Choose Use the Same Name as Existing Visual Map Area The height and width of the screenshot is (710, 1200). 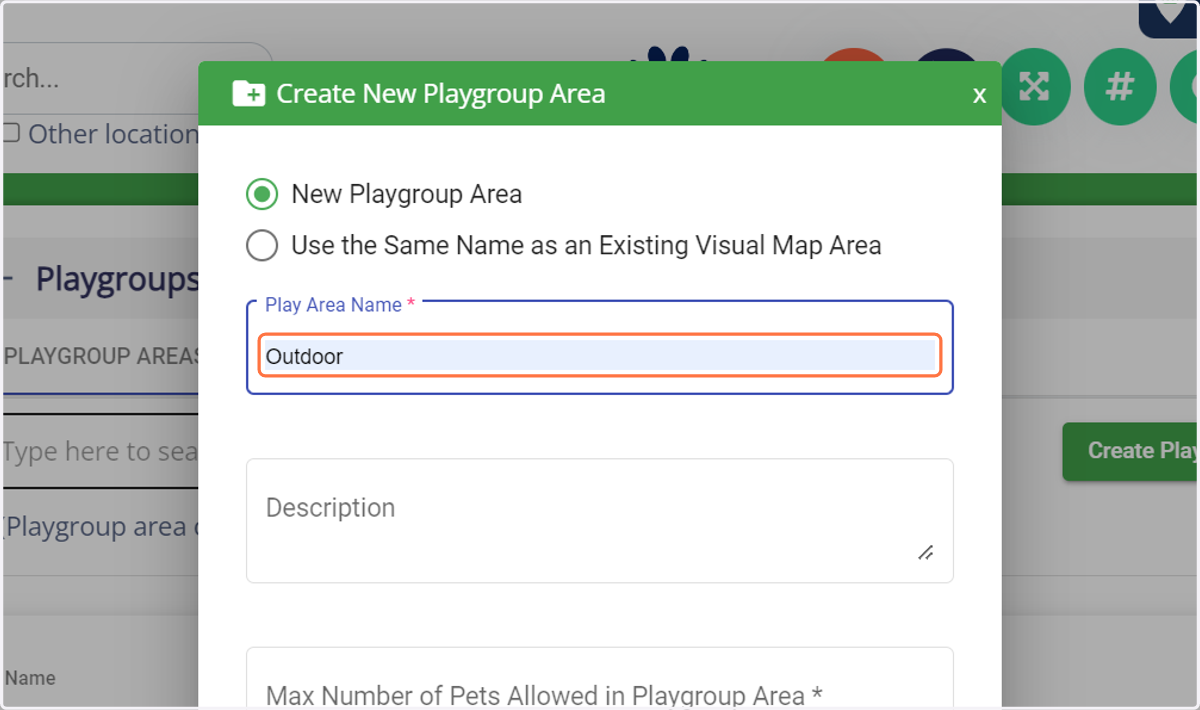pos(262,245)
